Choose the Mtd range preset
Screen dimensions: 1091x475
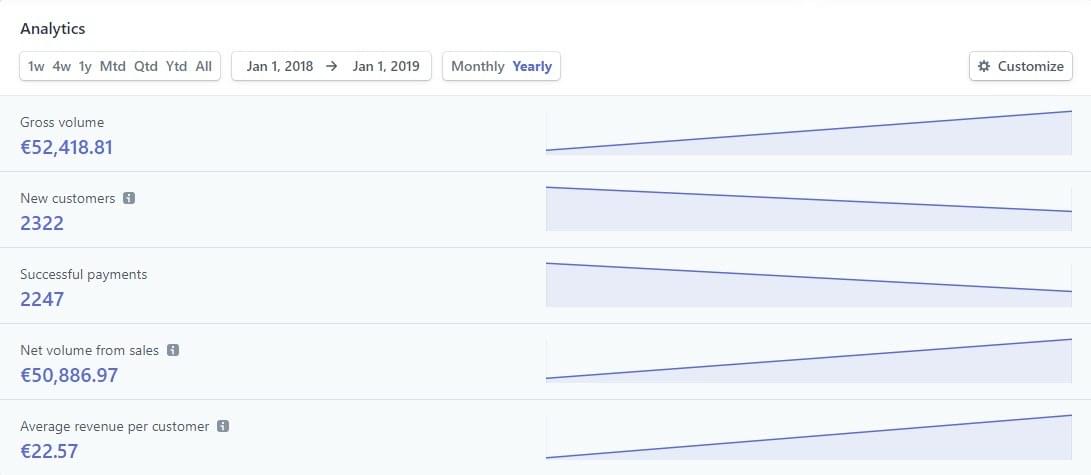coord(112,66)
